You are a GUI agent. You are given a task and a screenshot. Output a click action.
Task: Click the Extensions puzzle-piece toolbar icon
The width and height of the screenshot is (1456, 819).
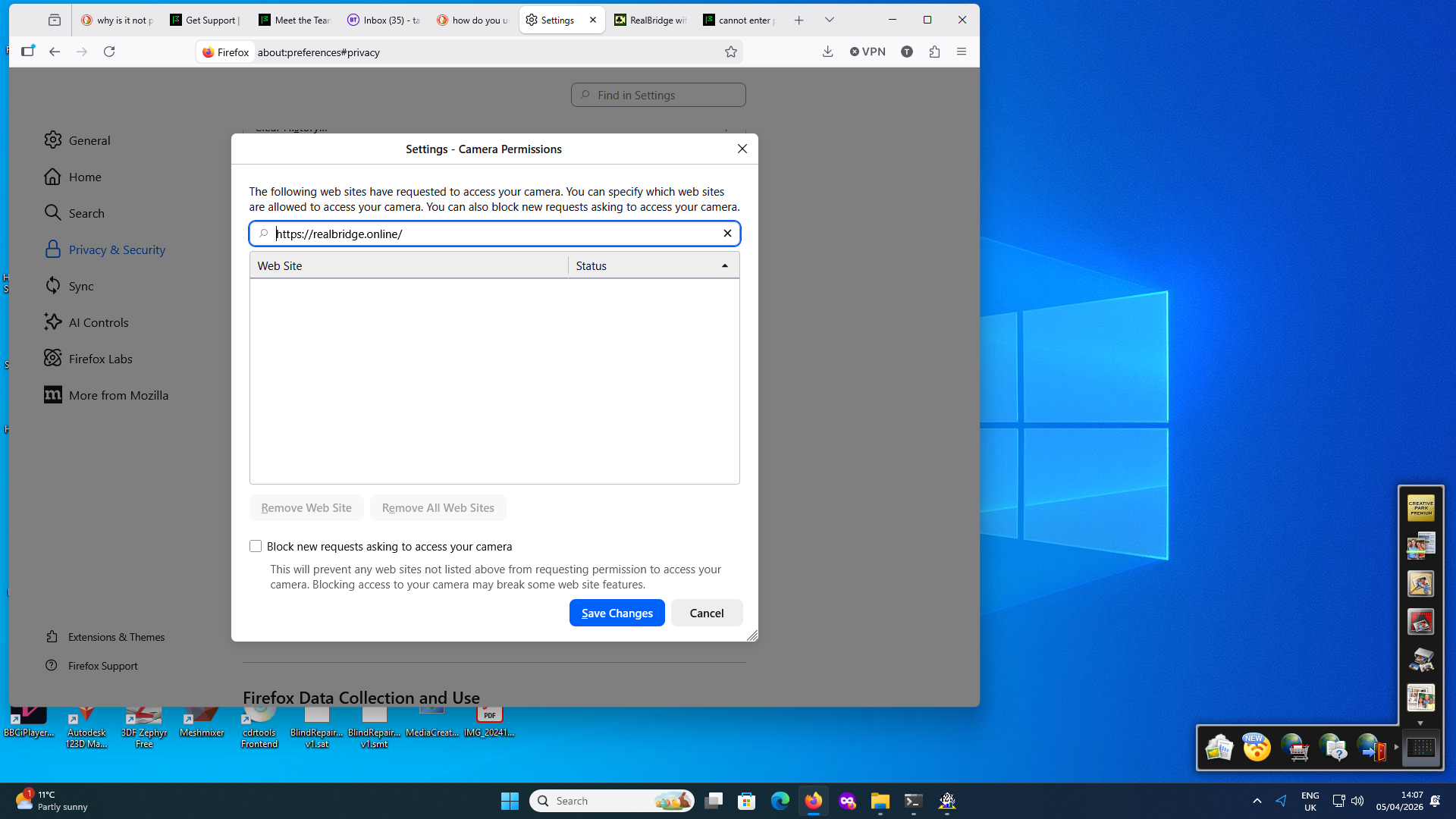click(x=934, y=52)
